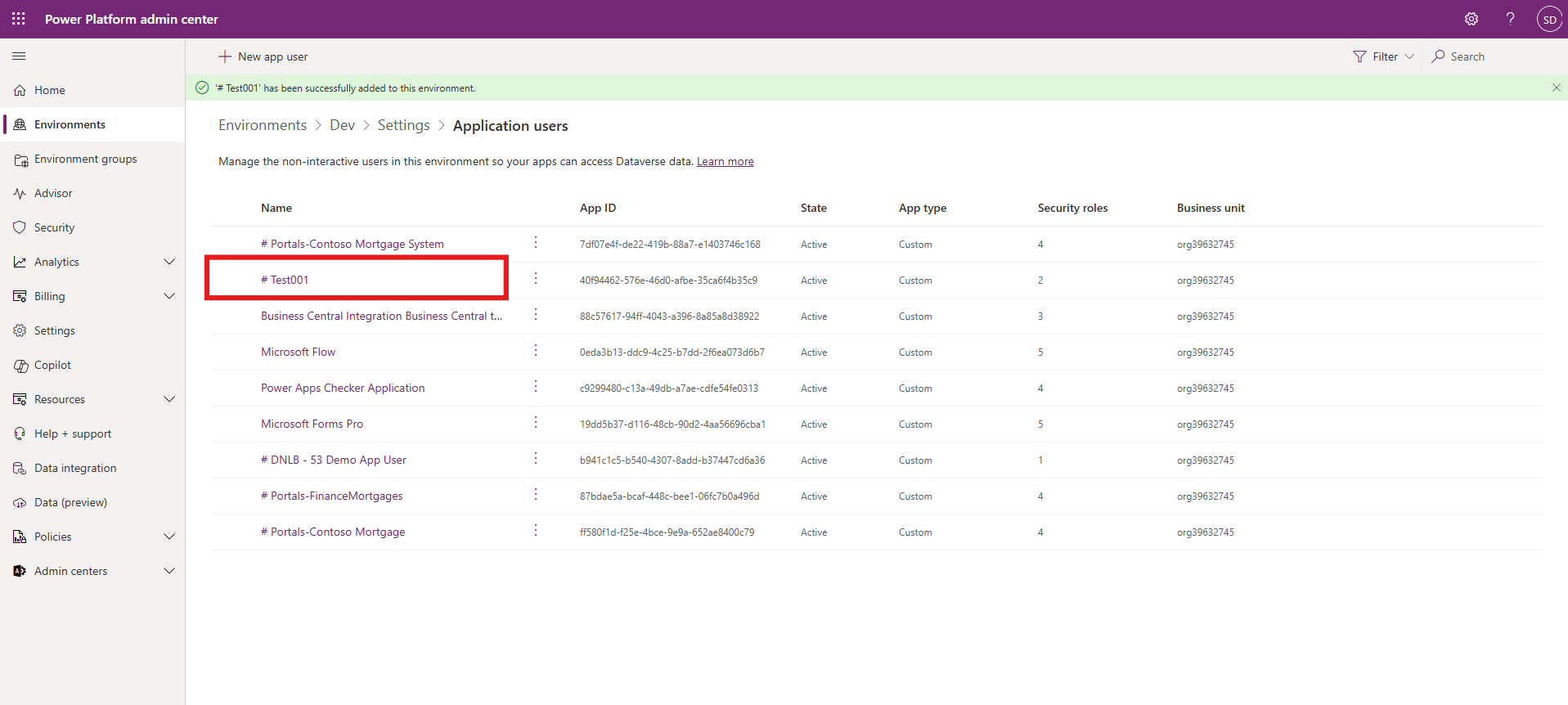Sort by the Name column header

276,208
